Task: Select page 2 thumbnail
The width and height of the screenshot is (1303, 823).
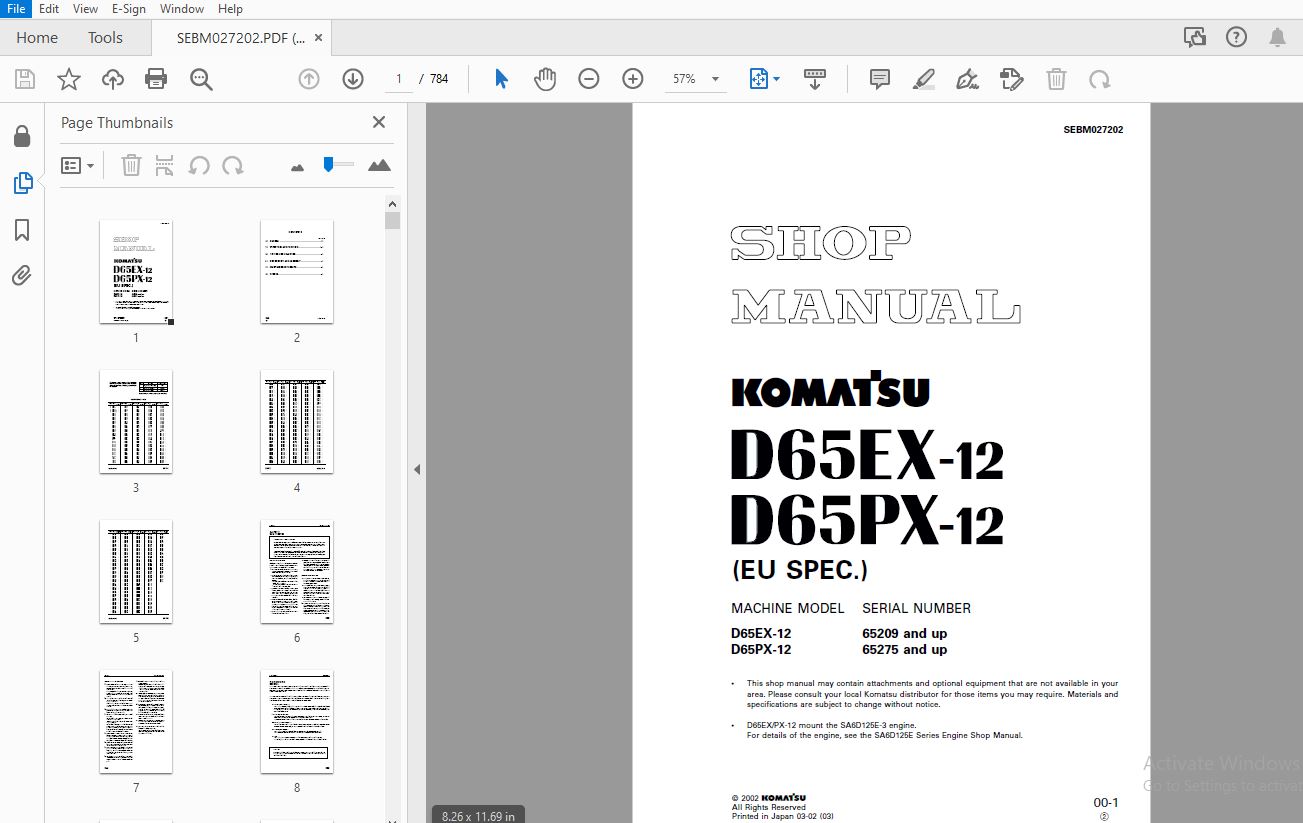Action: (297, 272)
